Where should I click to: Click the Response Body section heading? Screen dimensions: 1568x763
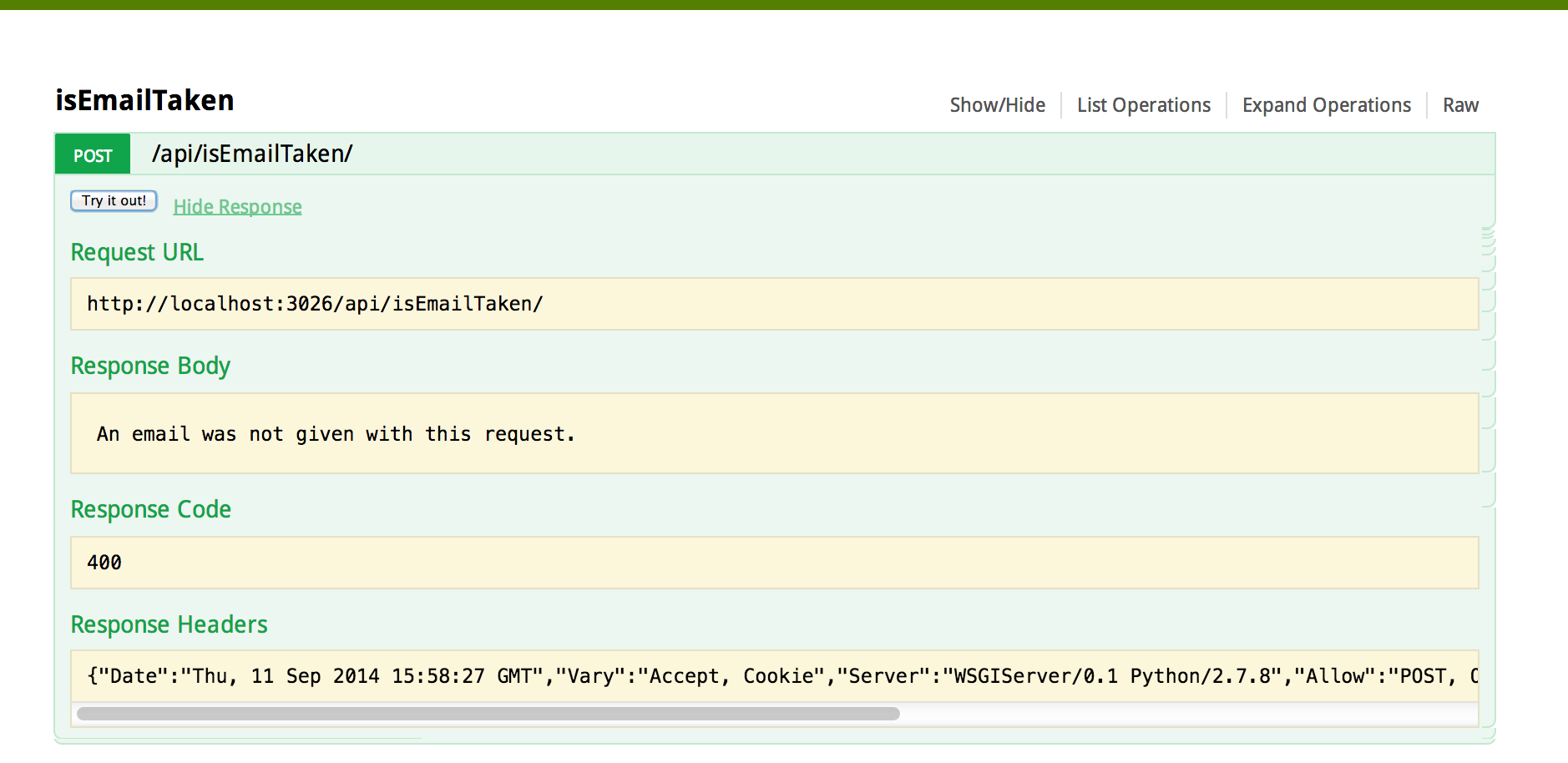150,366
